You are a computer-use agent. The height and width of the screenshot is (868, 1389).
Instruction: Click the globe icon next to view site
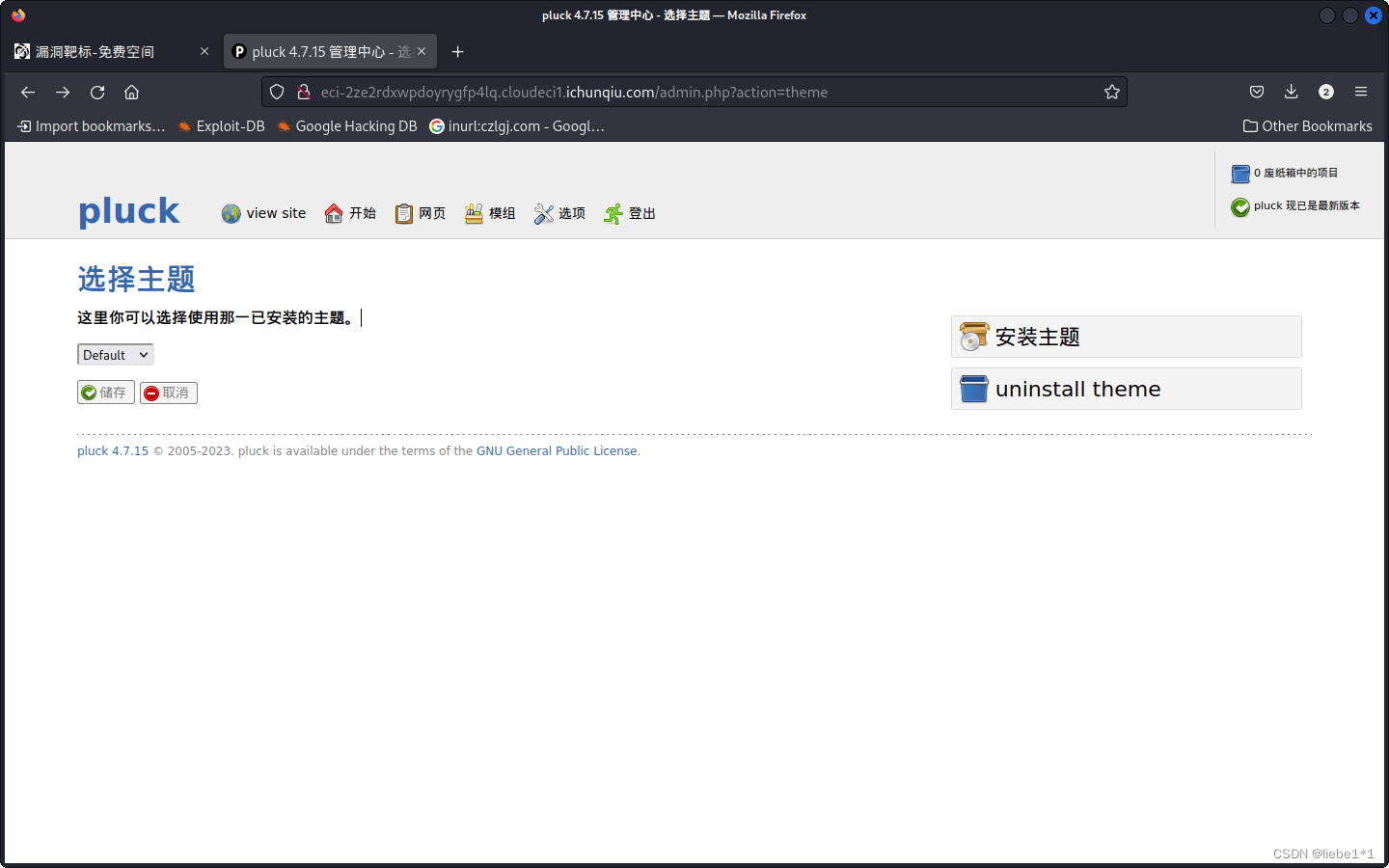pos(231,212)
